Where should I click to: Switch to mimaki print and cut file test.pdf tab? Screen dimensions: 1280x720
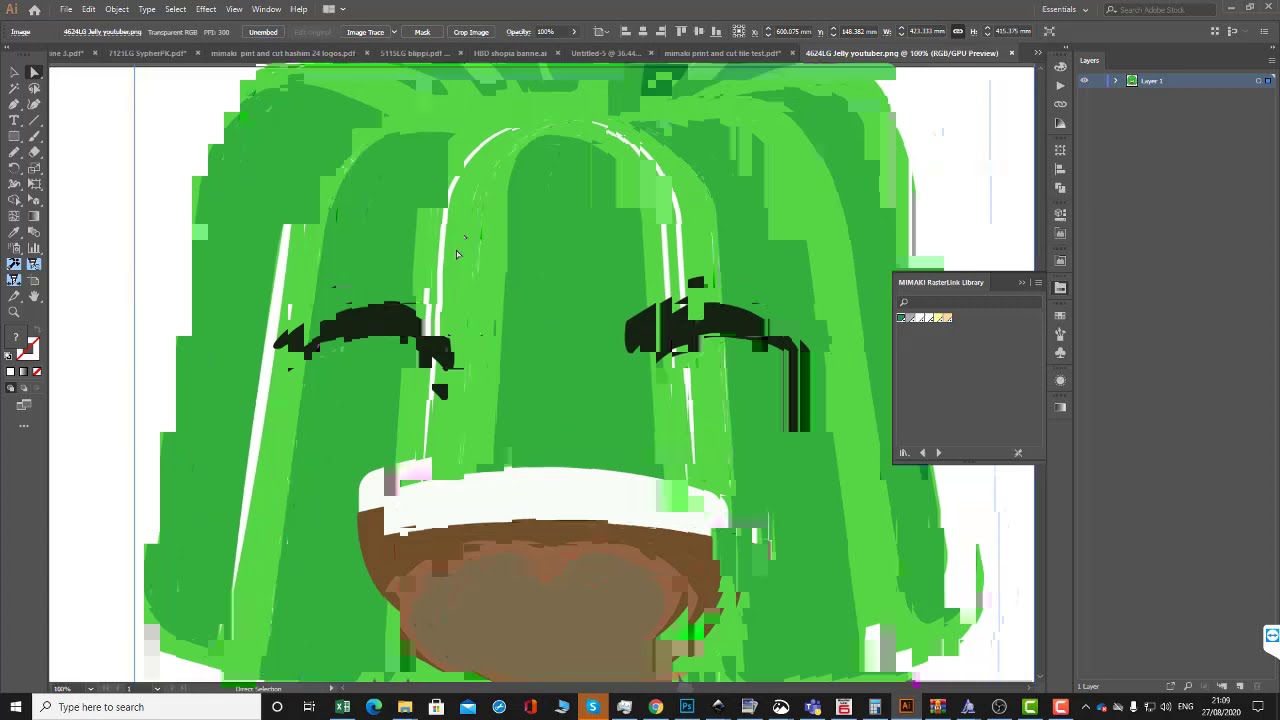(x=722, y=53)
